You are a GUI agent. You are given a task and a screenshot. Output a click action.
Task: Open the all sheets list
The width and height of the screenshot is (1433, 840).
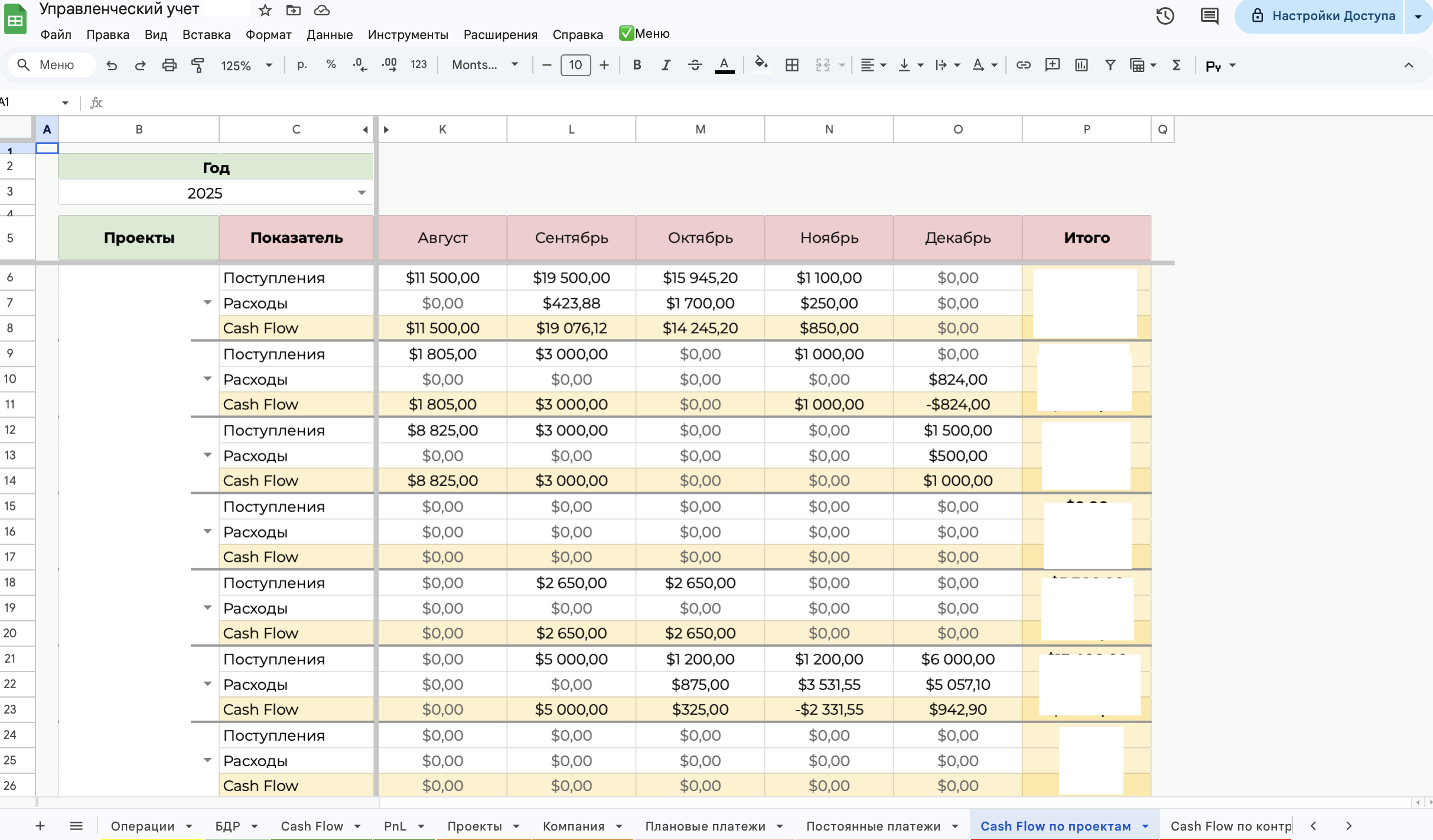pos(76,826)
